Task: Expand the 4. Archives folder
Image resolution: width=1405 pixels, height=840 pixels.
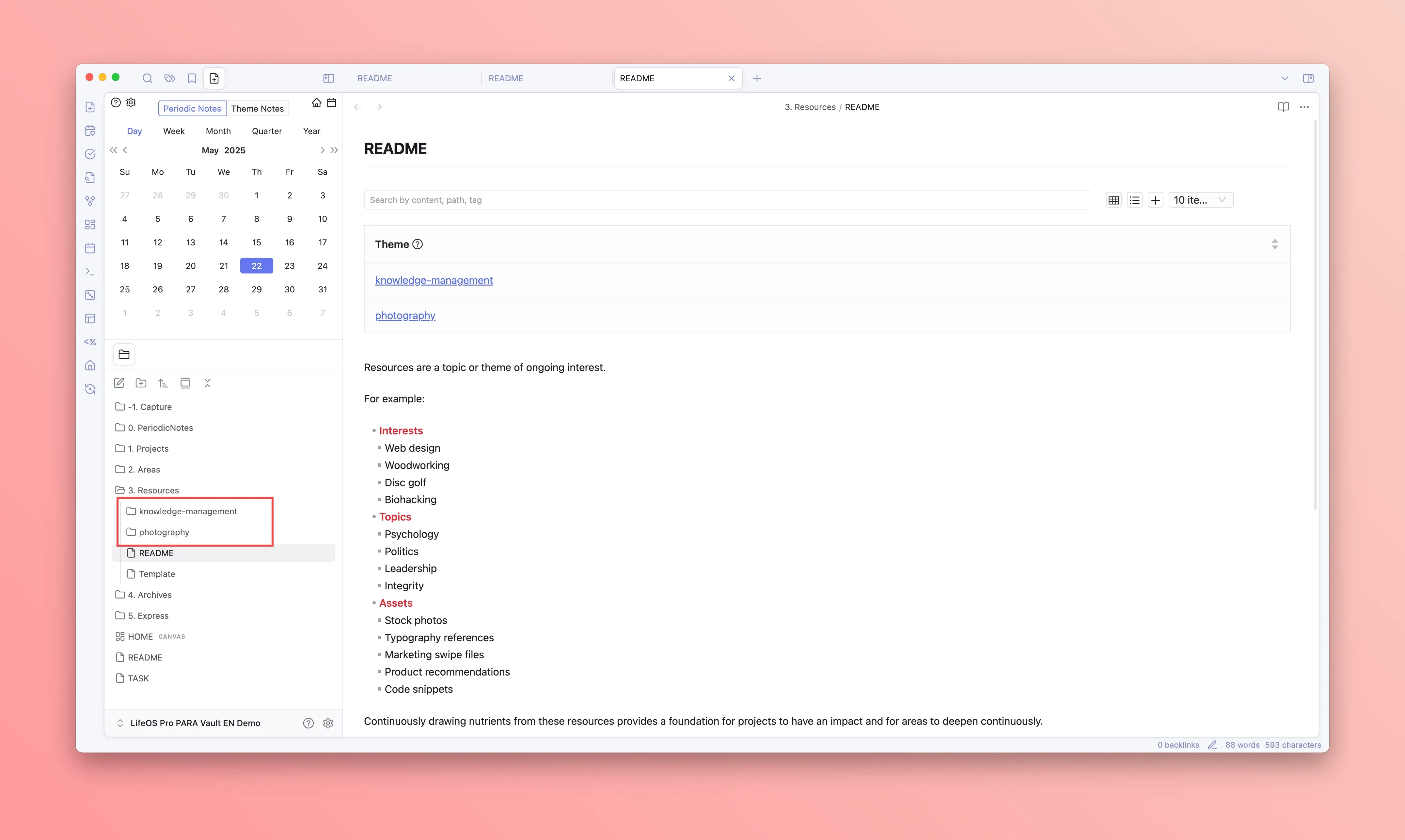Action: [150, 594]
